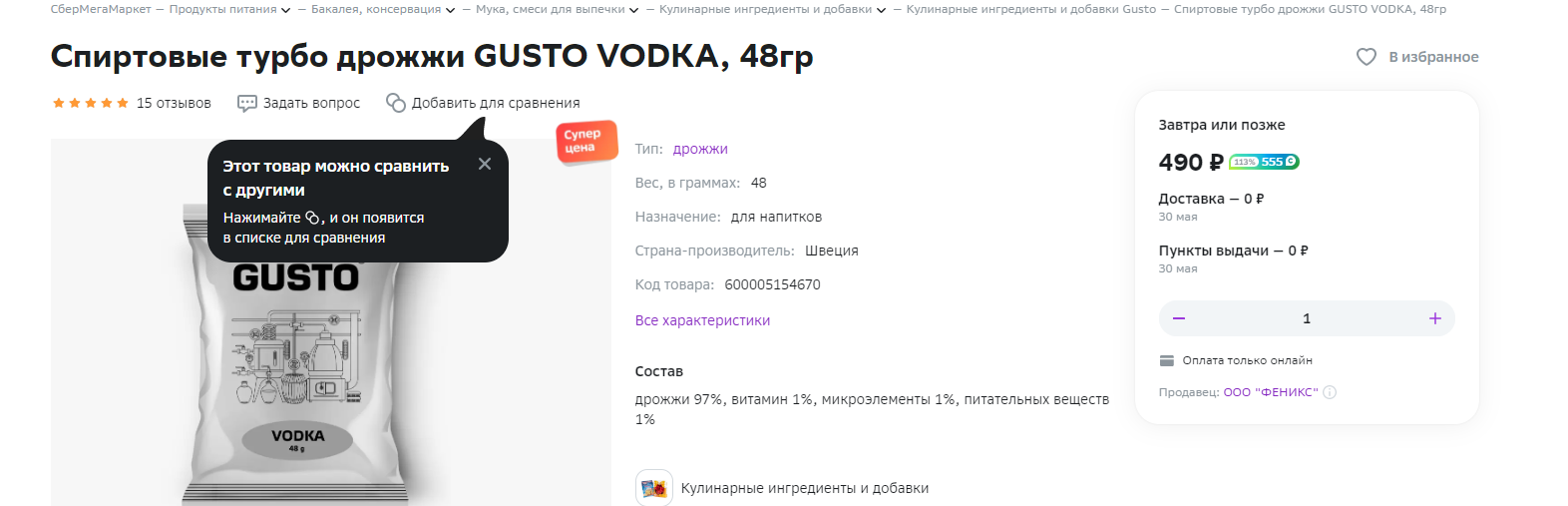Expand the Продукты питания breadcrumb dropdown
This screenshot has height=506, width=1568.
point(286,10)
